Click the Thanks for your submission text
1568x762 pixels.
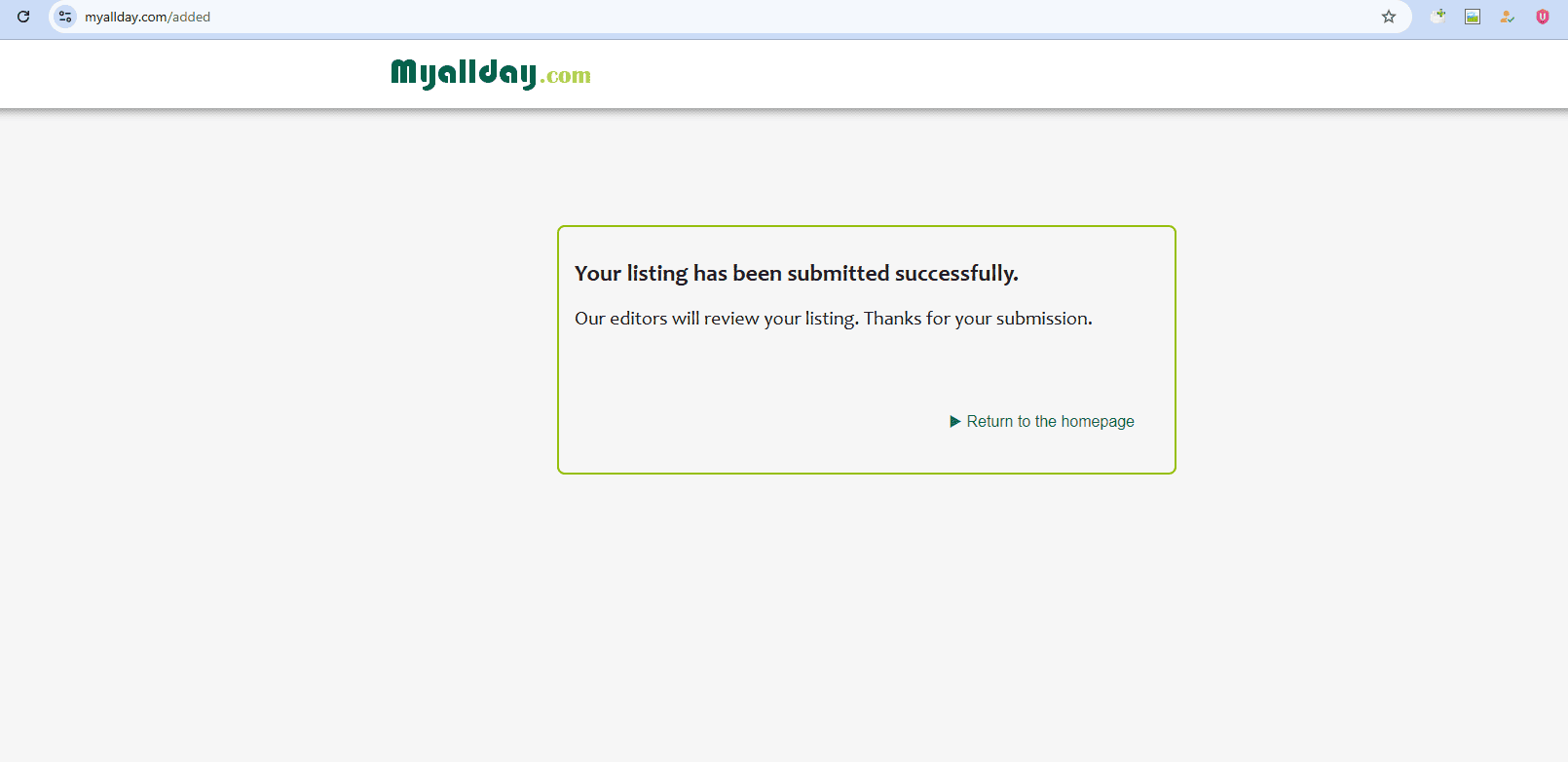click(978, 319)
